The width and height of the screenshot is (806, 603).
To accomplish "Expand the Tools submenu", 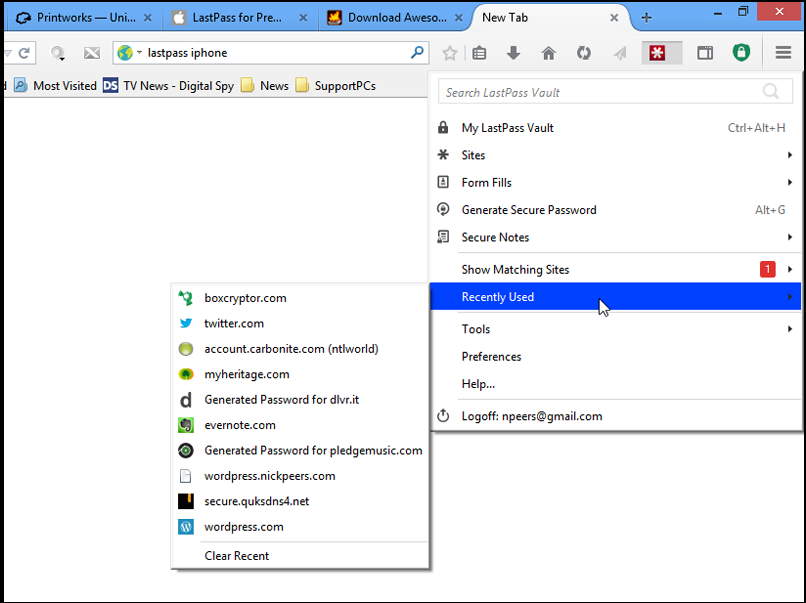I will click(x=615, y=329).
